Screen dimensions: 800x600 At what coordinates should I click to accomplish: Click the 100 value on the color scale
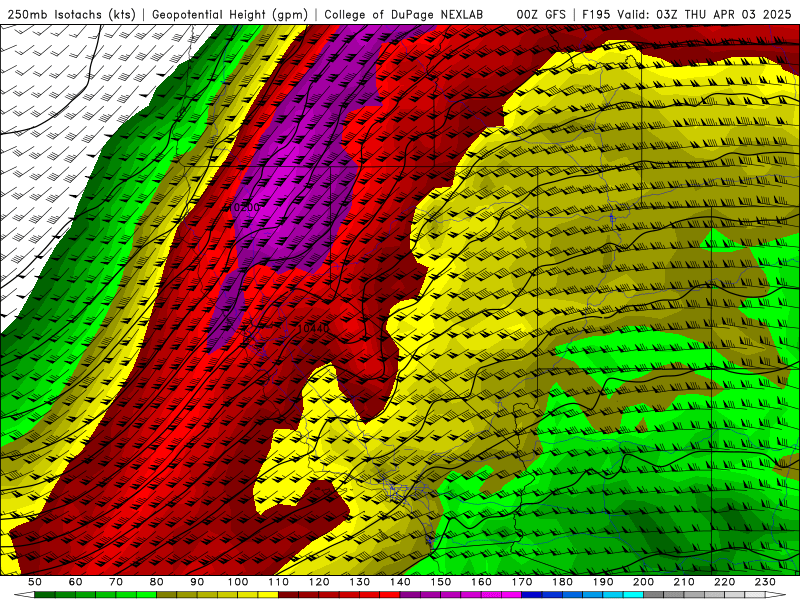coord(238,582)
